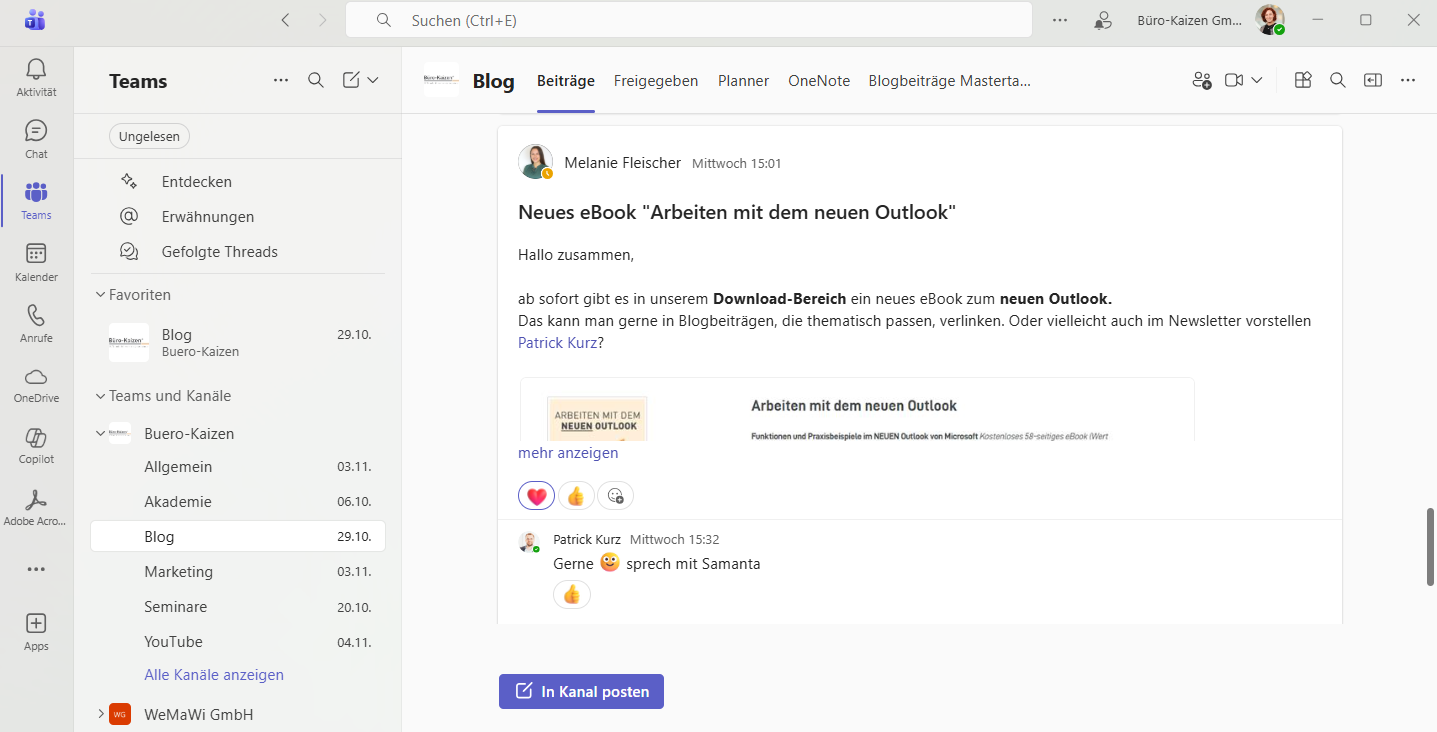Screen dimensions: 1437x732
Task: Open the Kalender app icon
Action: tap(36, 262)
